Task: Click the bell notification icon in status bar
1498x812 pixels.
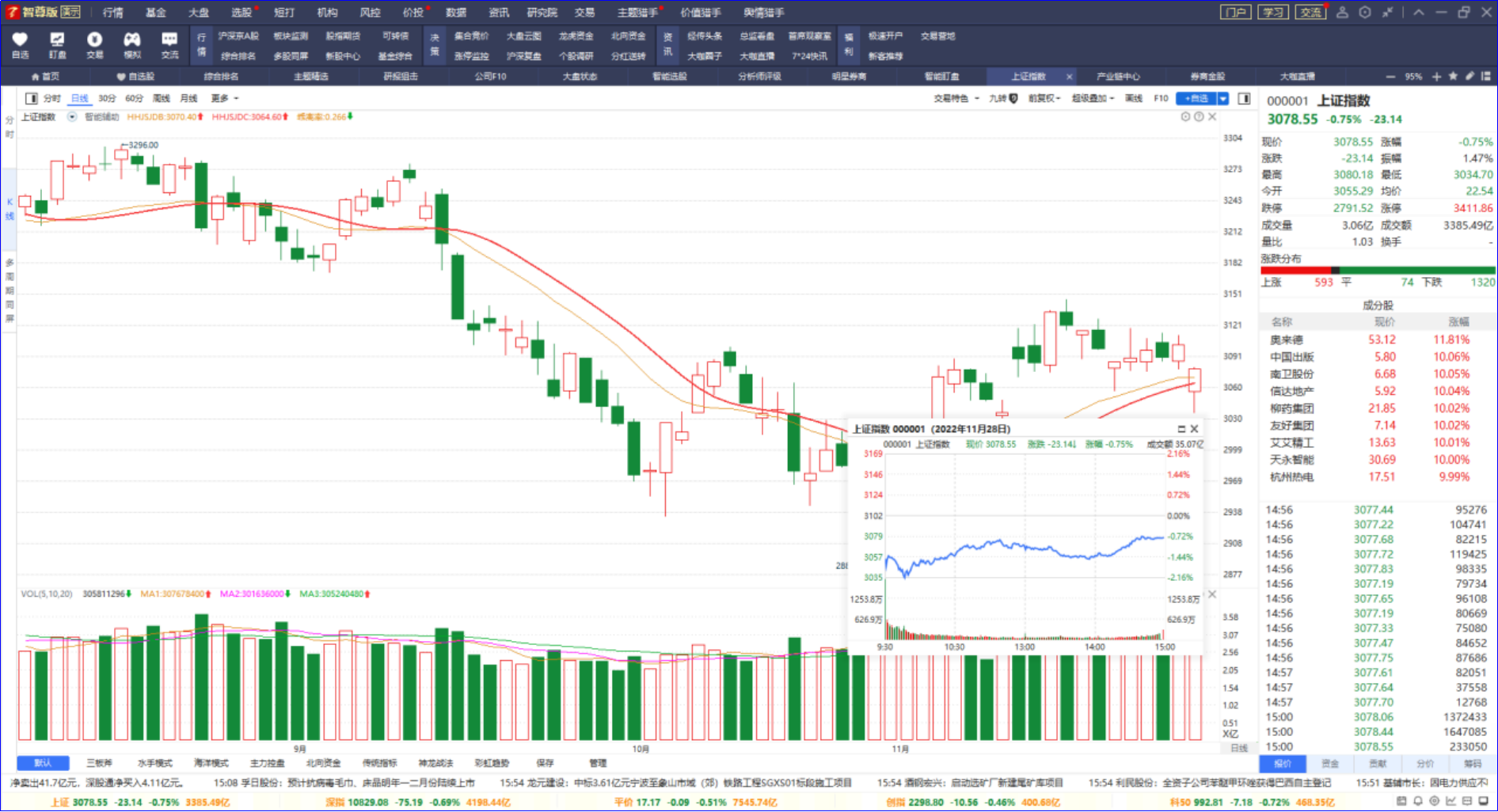Action: pyautogui.click(x=1418, y=801)
